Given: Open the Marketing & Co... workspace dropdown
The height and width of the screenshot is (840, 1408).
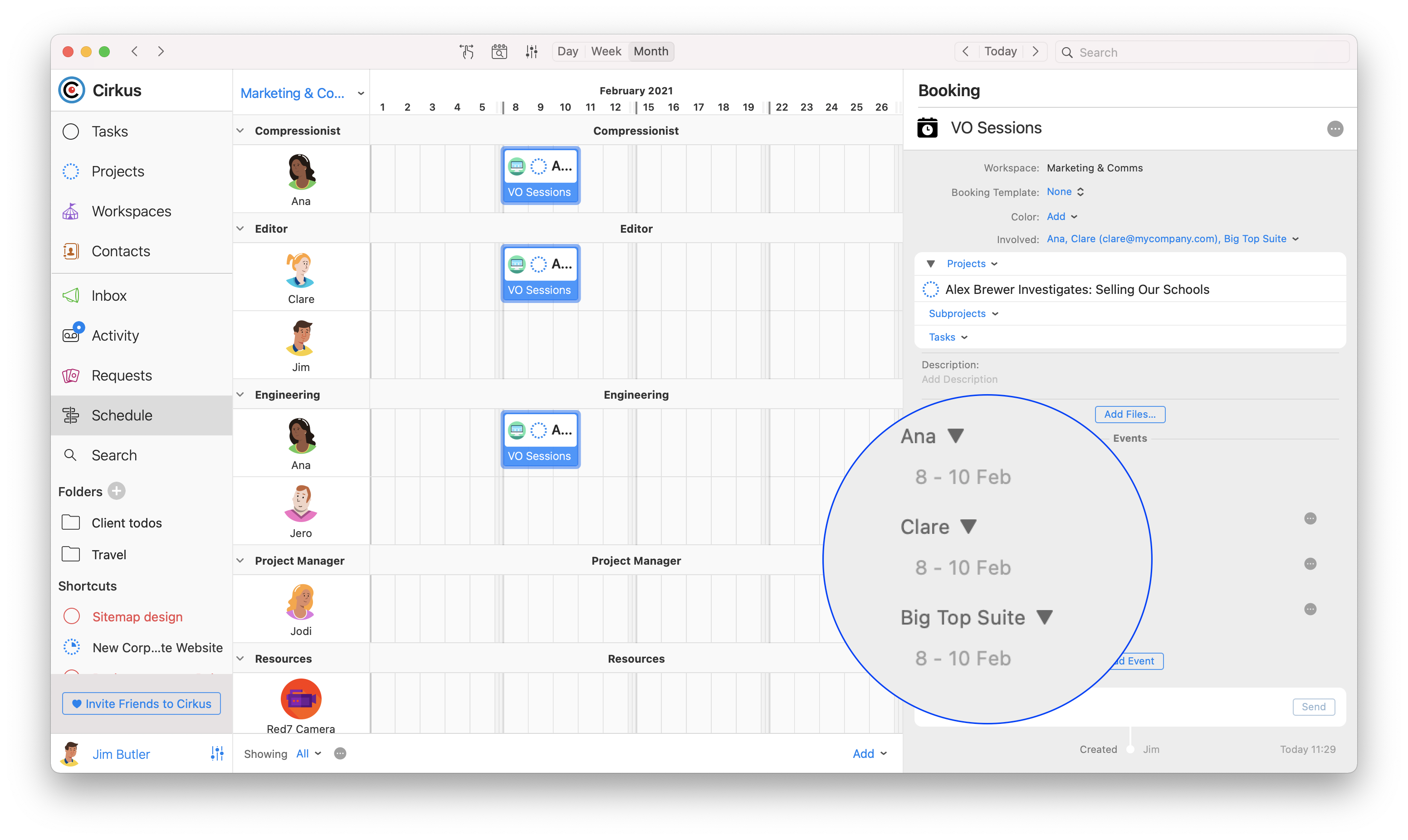Looking at the screenshot, I should click(x=302, y=93).
